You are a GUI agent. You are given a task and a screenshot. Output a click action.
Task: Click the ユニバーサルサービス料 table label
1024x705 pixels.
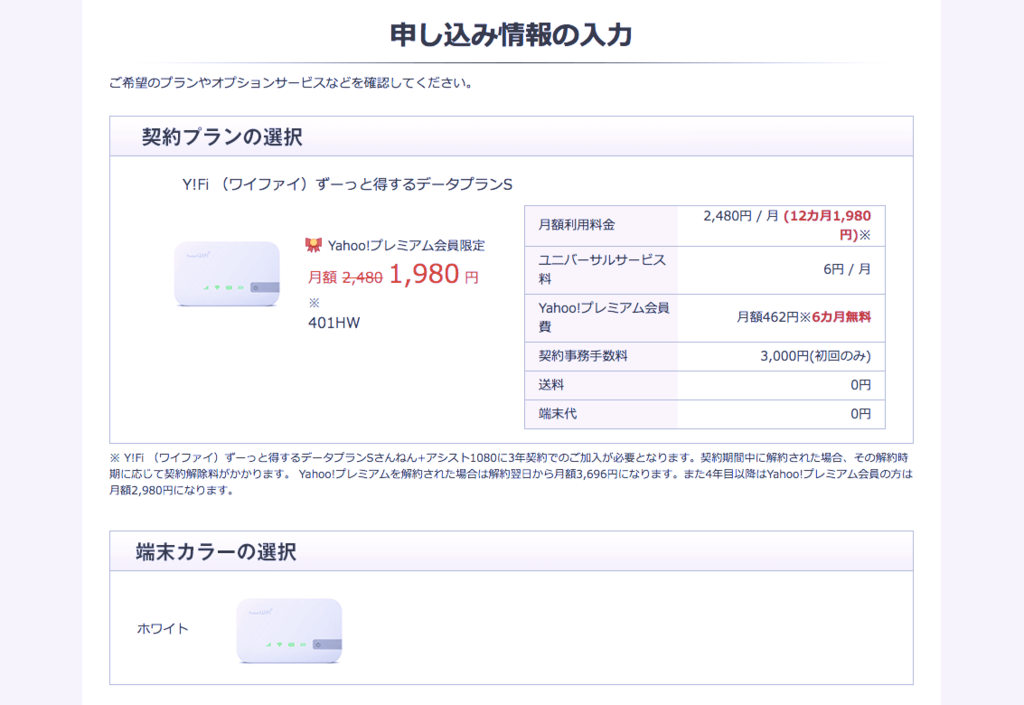[x=602, y=269]
